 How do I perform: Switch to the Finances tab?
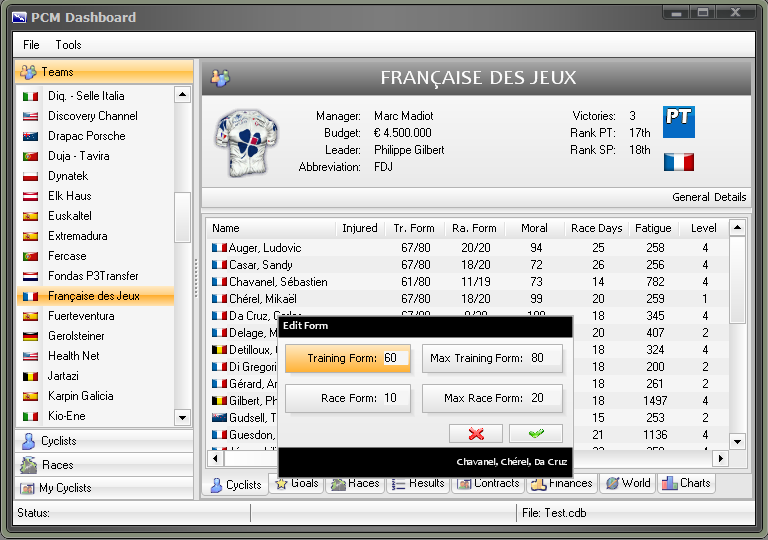(562, 484)
